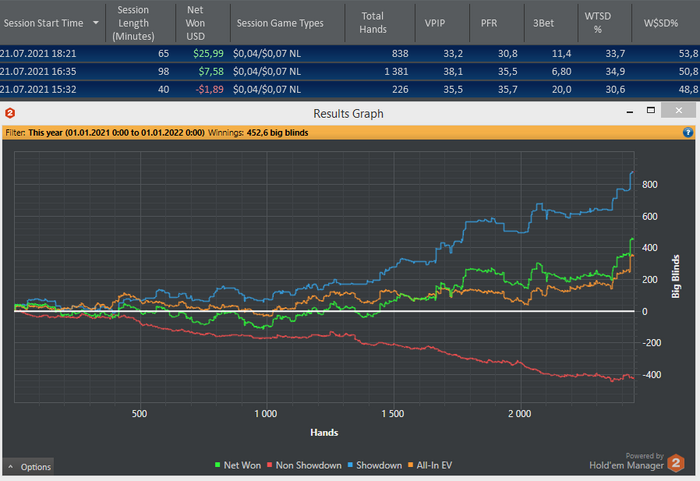Select session row 21.07.2021 16:35
This screenshot has height=481, width=700.
pos(350,71)
